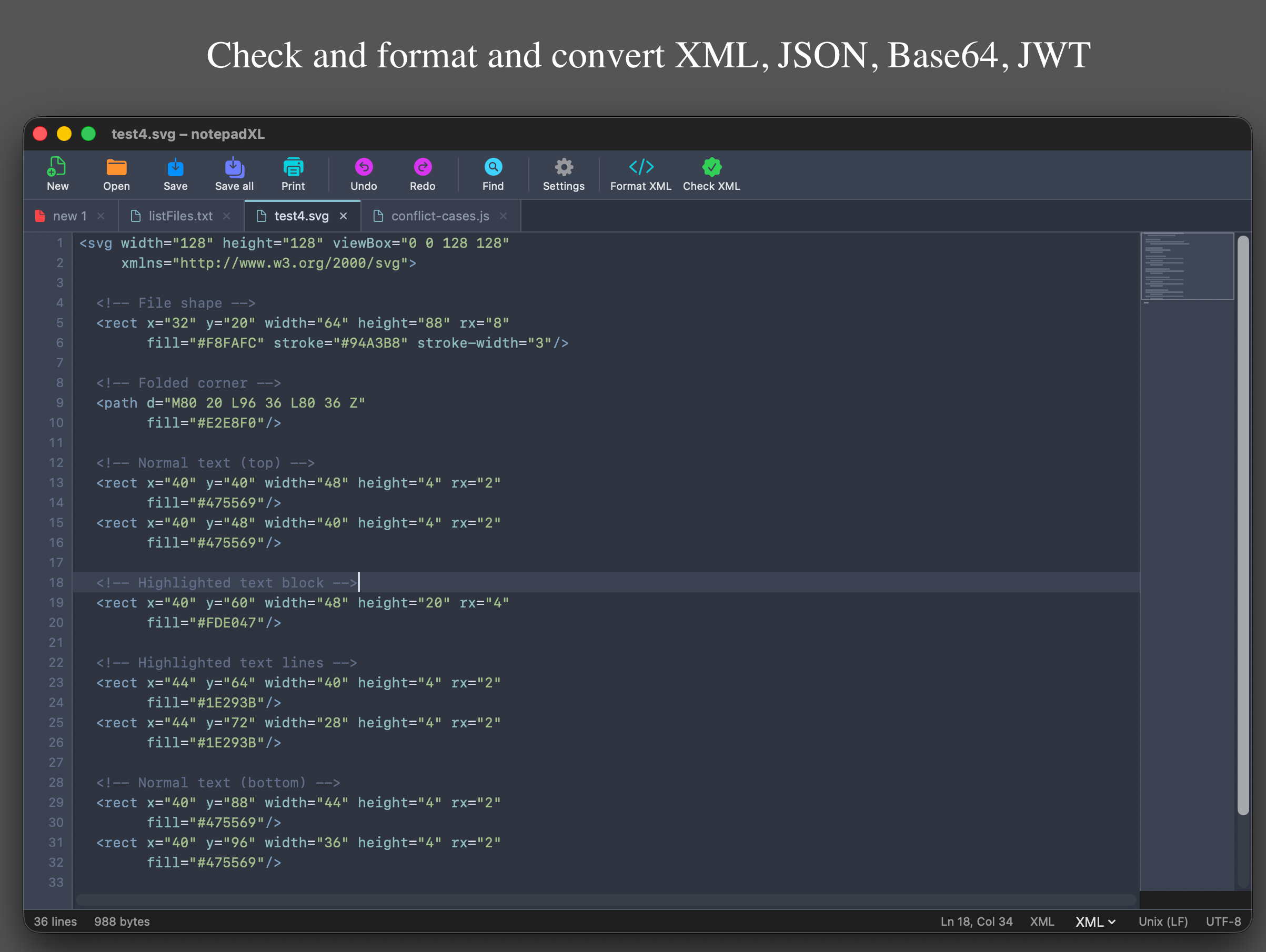This screenshot has width=1266, height=952.
Task: Click the minimap code preview
Action: pyautogui.click(x=1187, y=266)
